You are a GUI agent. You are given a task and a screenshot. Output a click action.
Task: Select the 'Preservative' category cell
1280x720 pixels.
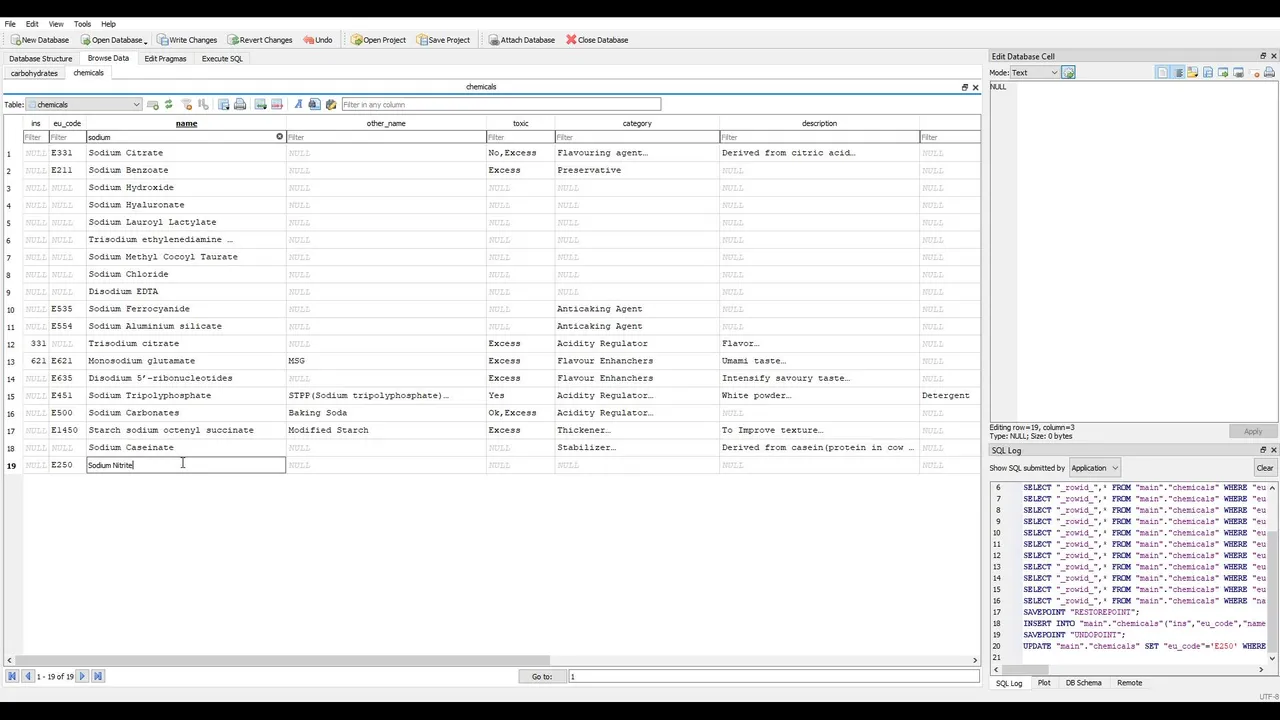(x=637, y=170)
